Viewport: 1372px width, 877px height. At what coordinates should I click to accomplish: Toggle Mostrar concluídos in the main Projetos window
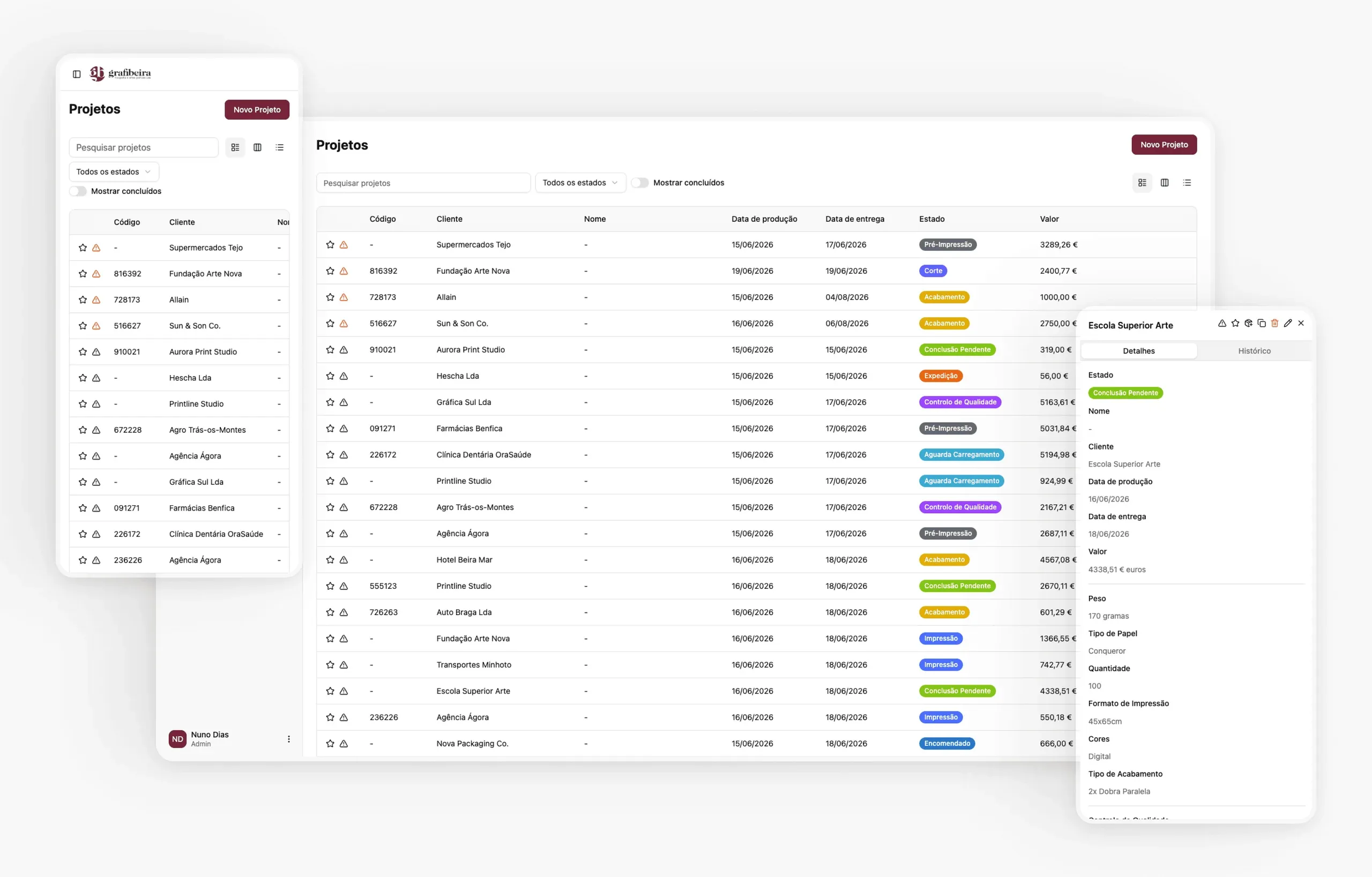640,183
